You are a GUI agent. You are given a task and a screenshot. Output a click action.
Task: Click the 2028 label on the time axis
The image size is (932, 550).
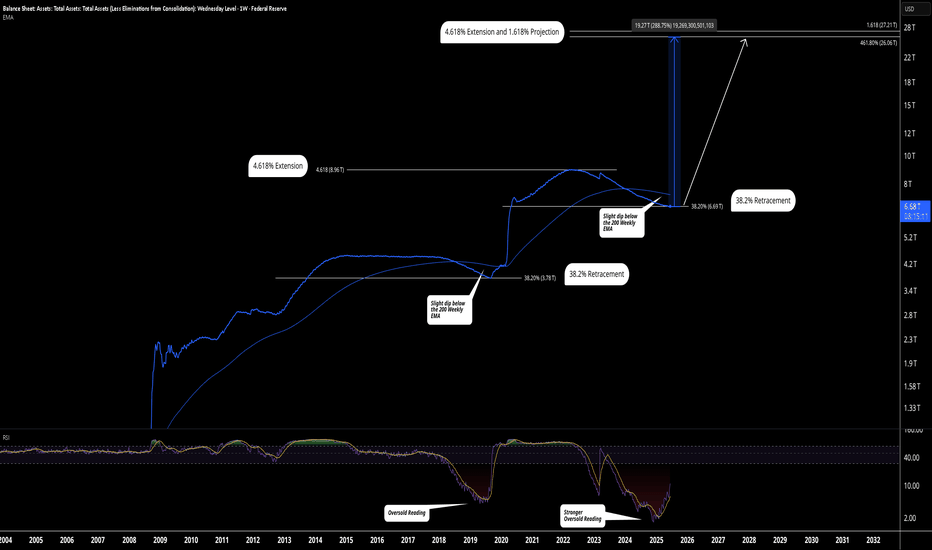click(749, 540)
